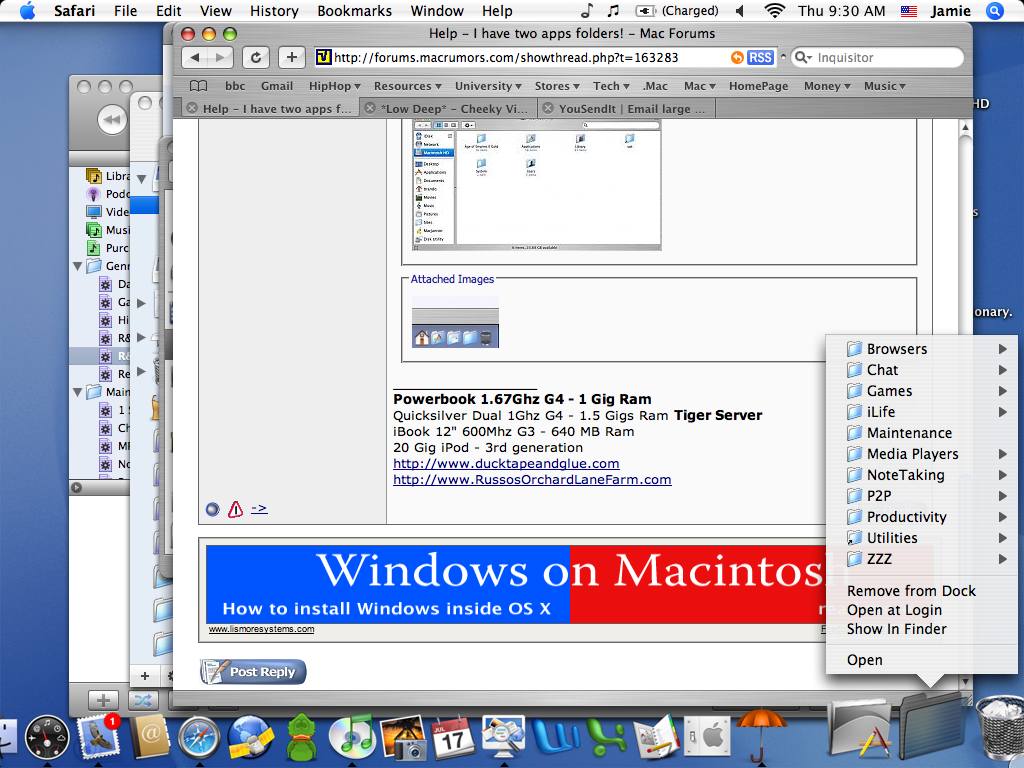Open Adium green duck icon in Dock

pyautogui.click(x=303, y=738)
